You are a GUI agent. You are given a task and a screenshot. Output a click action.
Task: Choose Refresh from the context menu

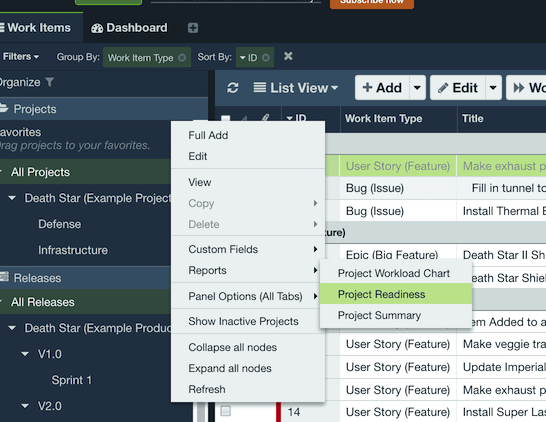click(248, 389)
